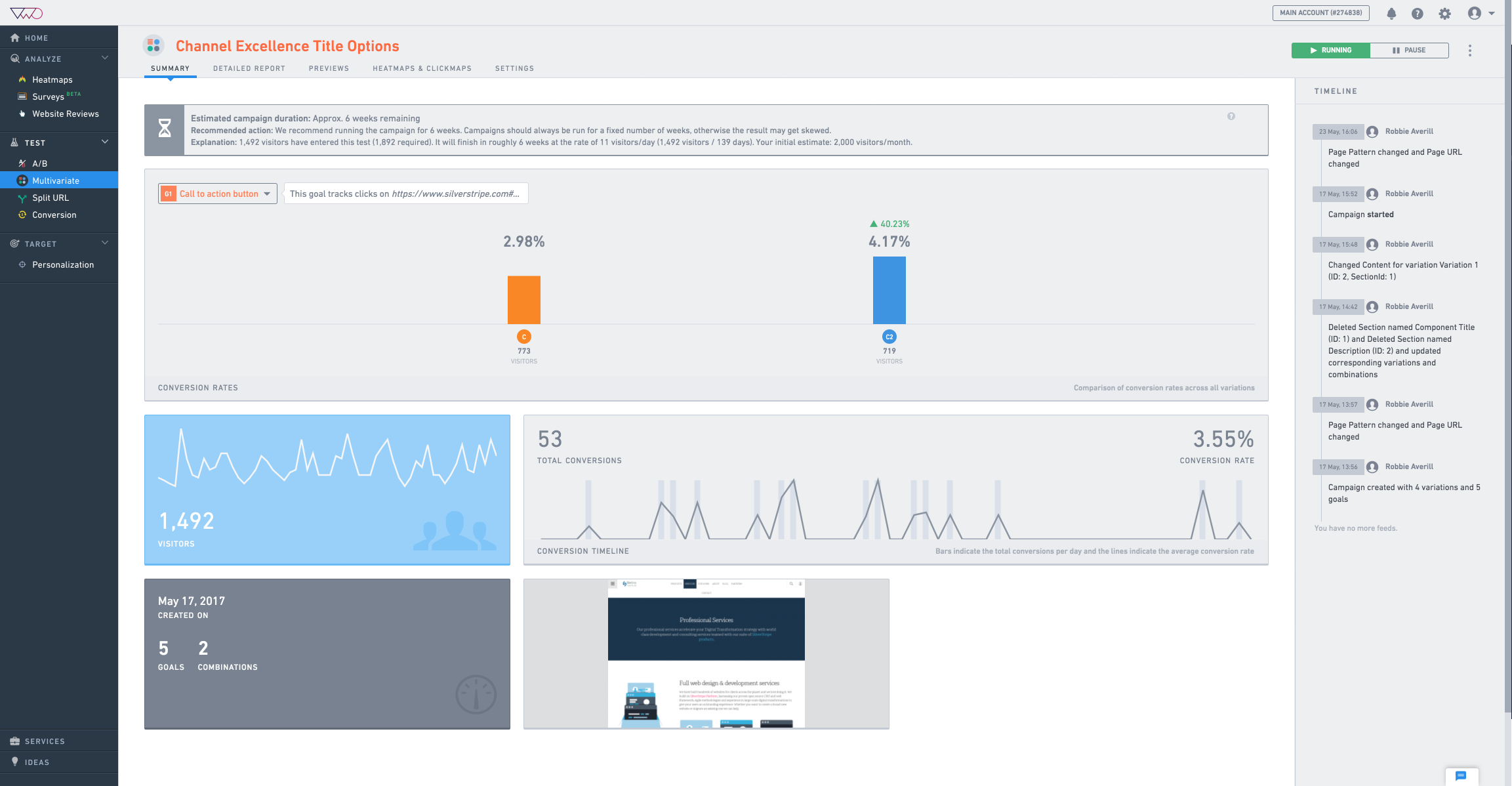Screen dimensions: 1512x786
Task: Select Conversion in the Test menu
Action: coord(54,215)
